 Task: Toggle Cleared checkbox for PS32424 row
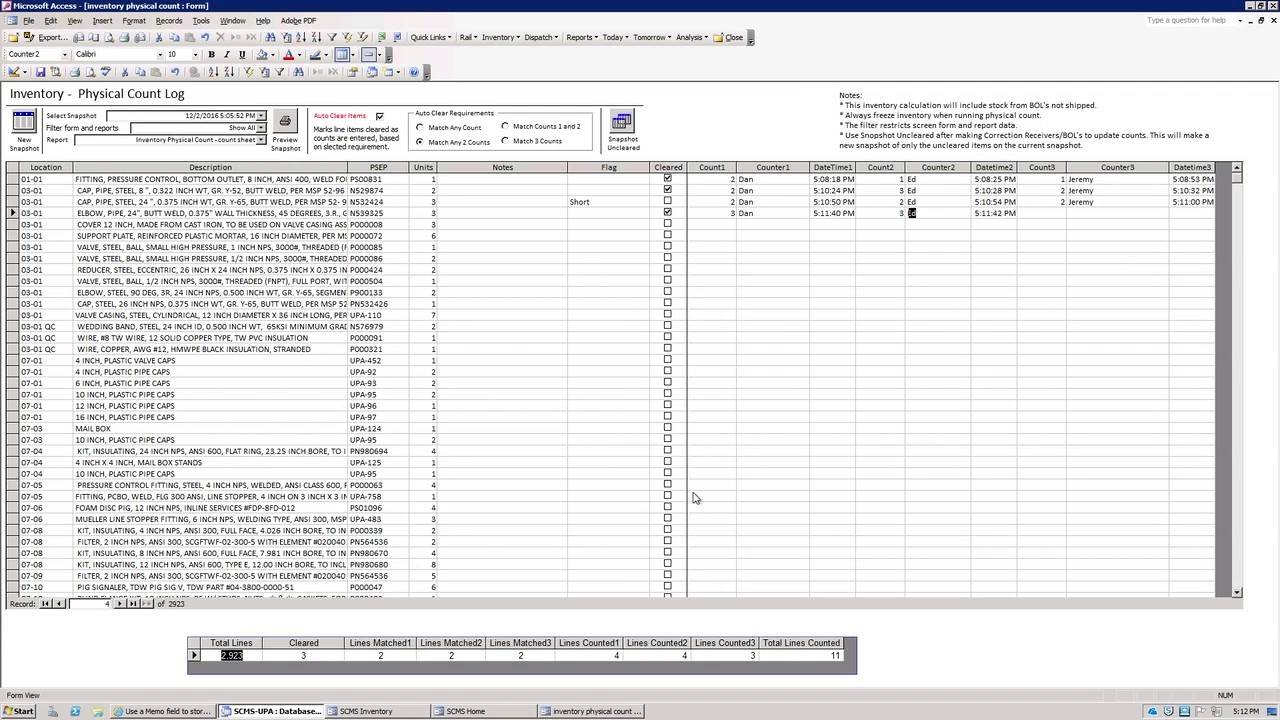tap(668, 201)
